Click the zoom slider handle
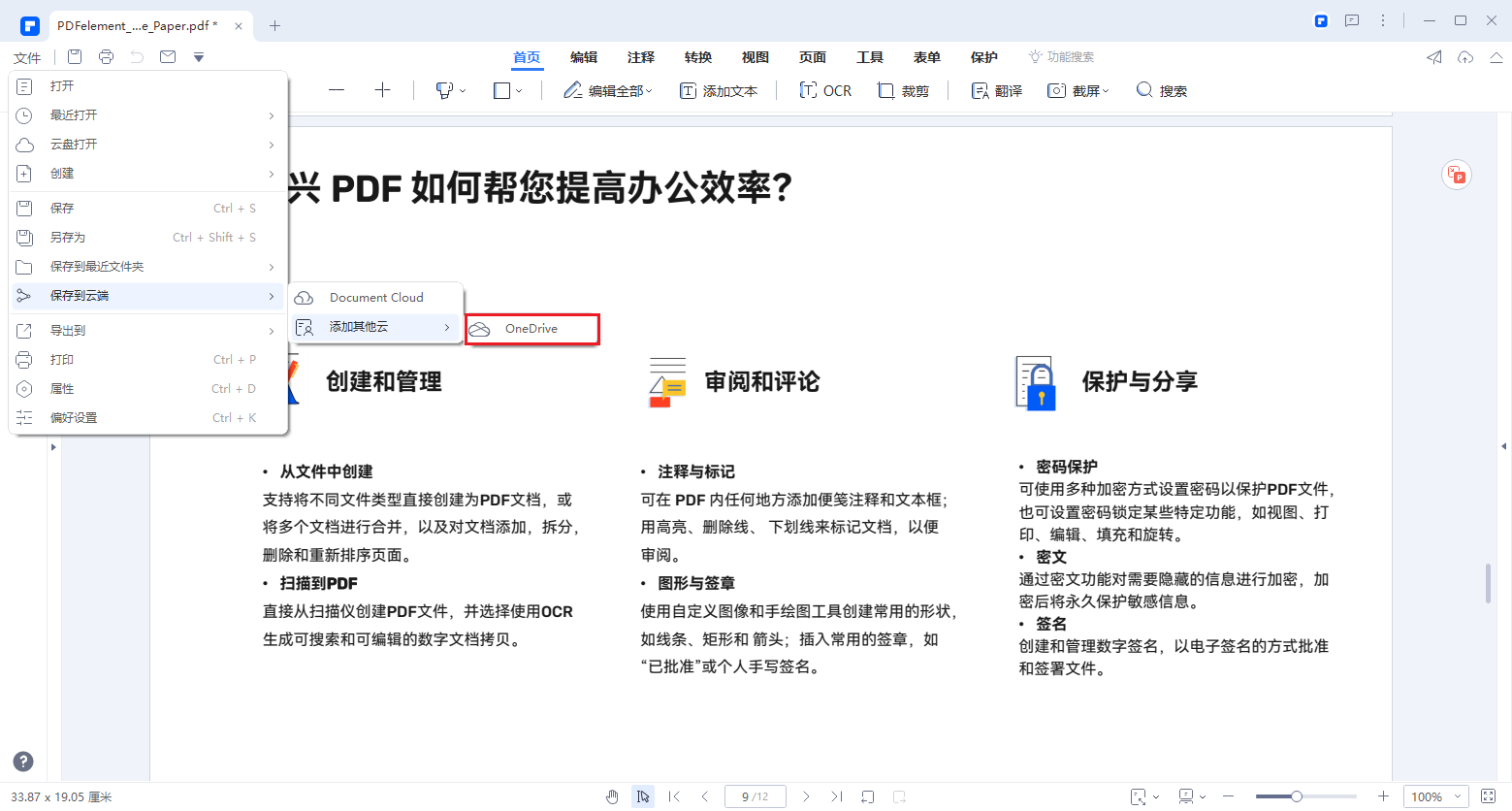 click(1296, 796)
